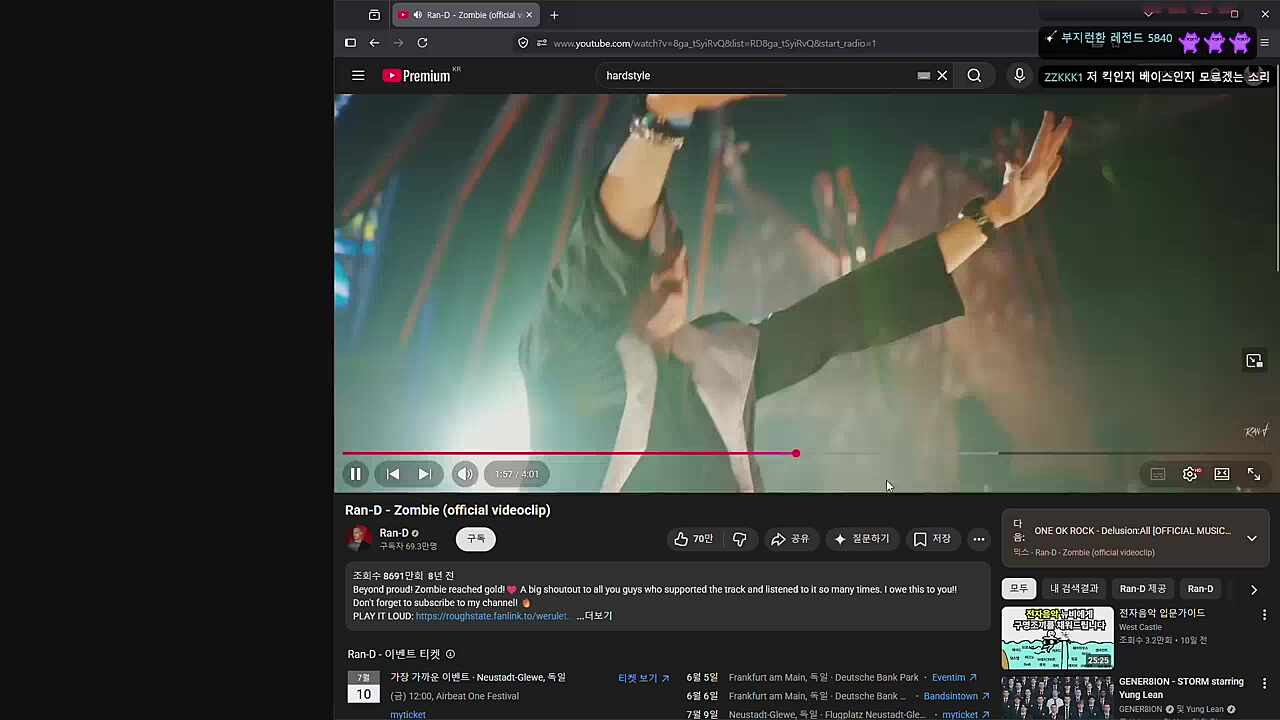Show info for Ran-D 이벤트 티켓
Screen dimensions: 1280x720
click(x=450, y=654)
